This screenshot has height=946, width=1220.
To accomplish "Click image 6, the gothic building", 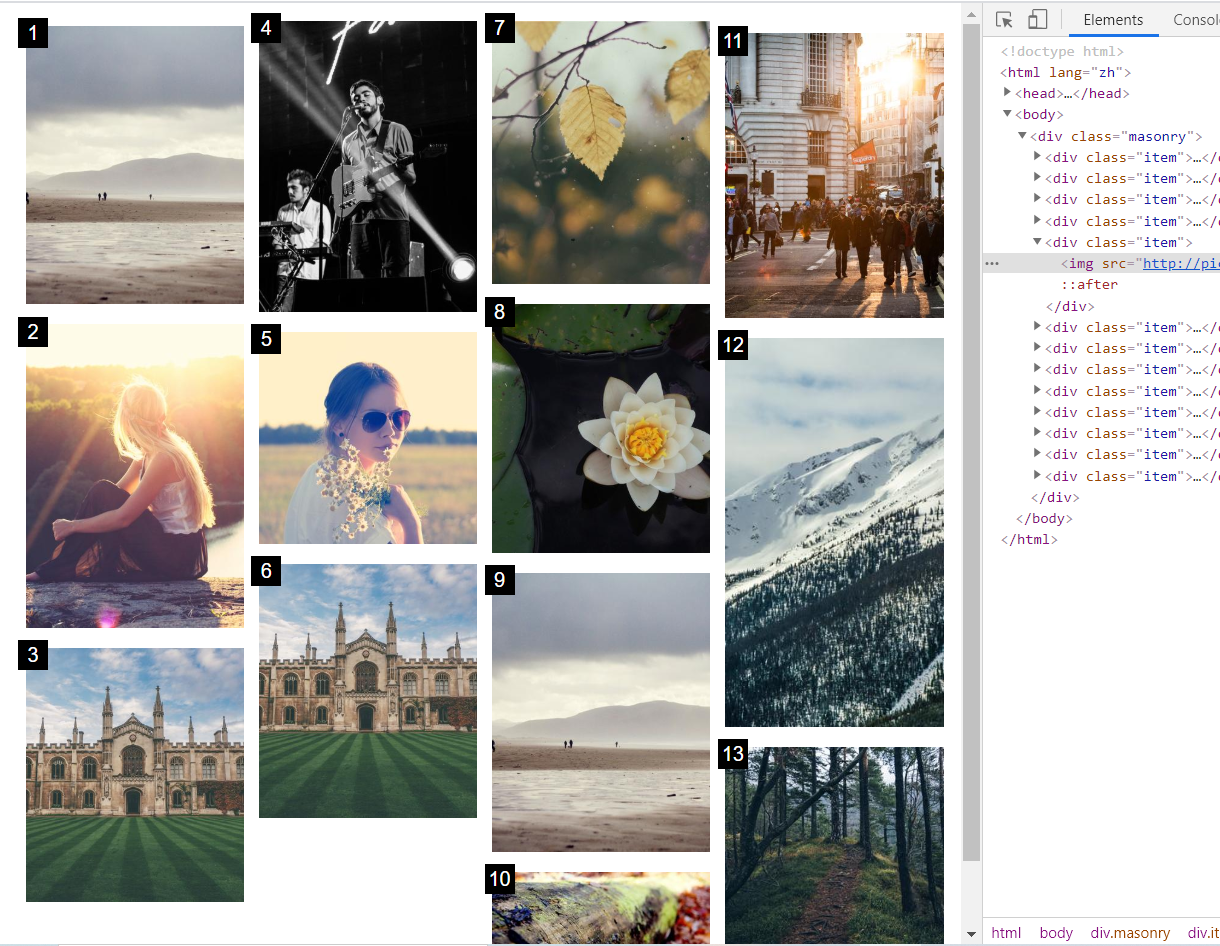I will 368,691.
